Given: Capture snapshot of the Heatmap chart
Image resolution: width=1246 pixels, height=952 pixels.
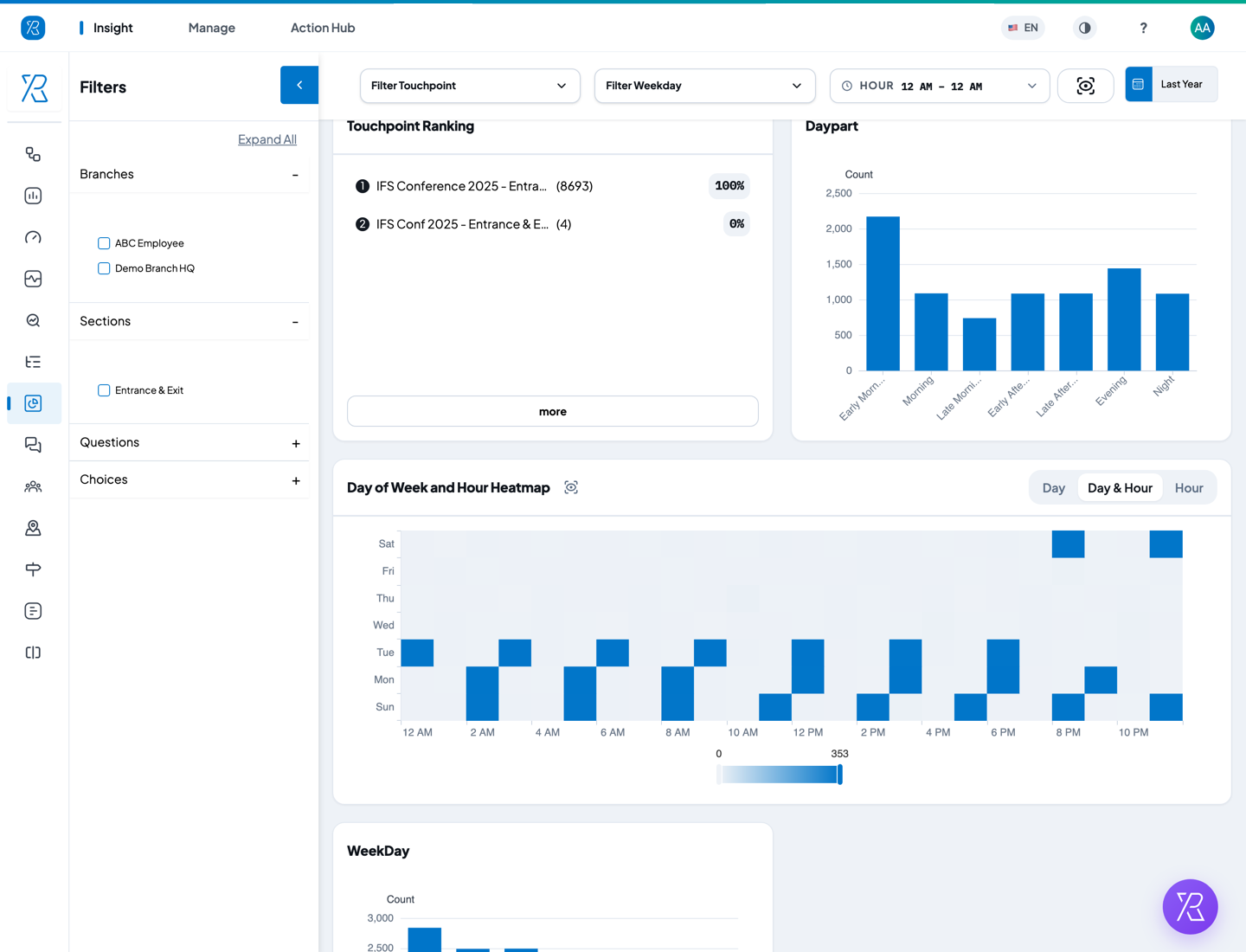Looking at the screenshot, I should 571,487.
